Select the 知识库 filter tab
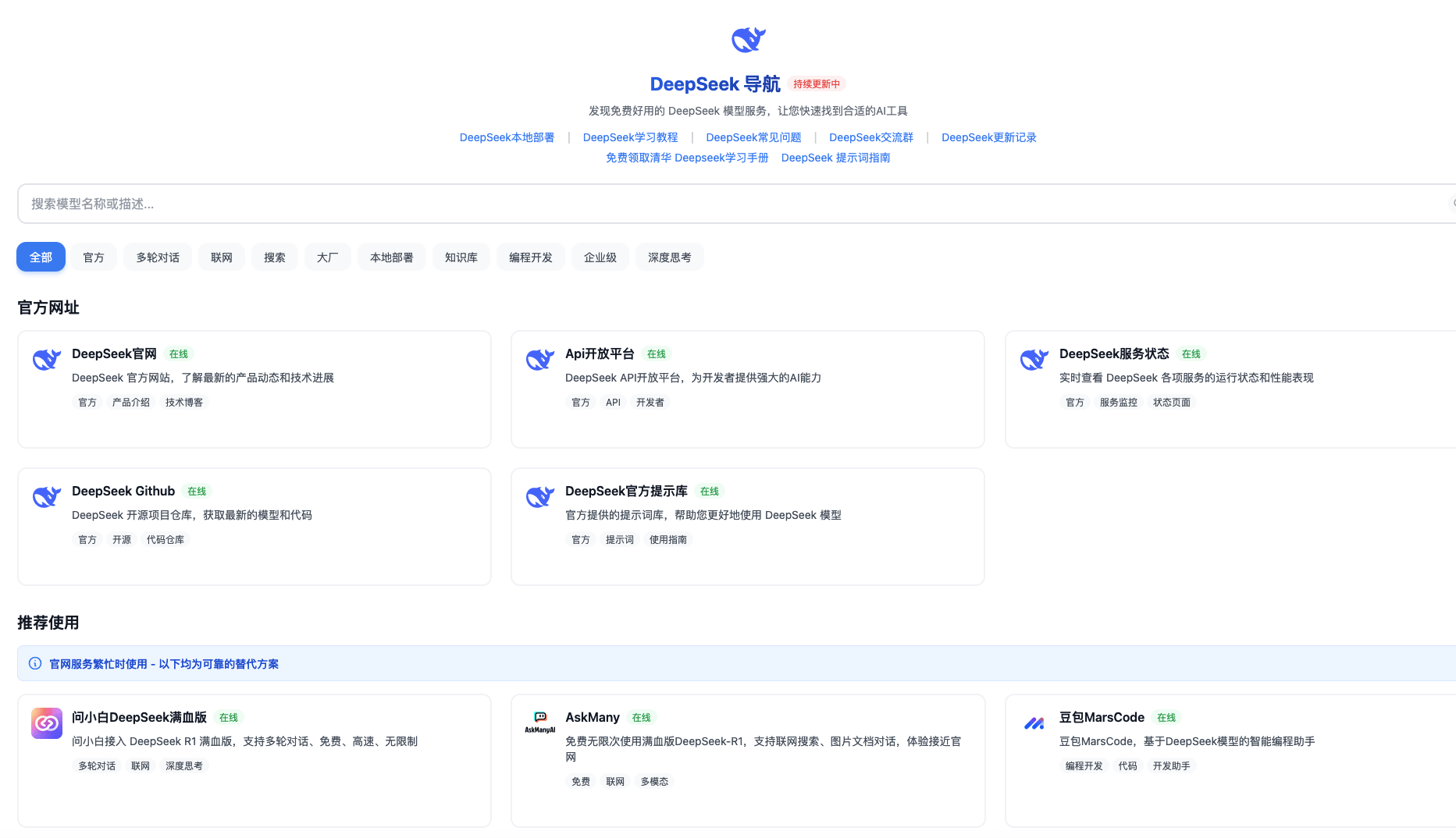This screenshot has width=1456, height=838. tap(461, 257)
